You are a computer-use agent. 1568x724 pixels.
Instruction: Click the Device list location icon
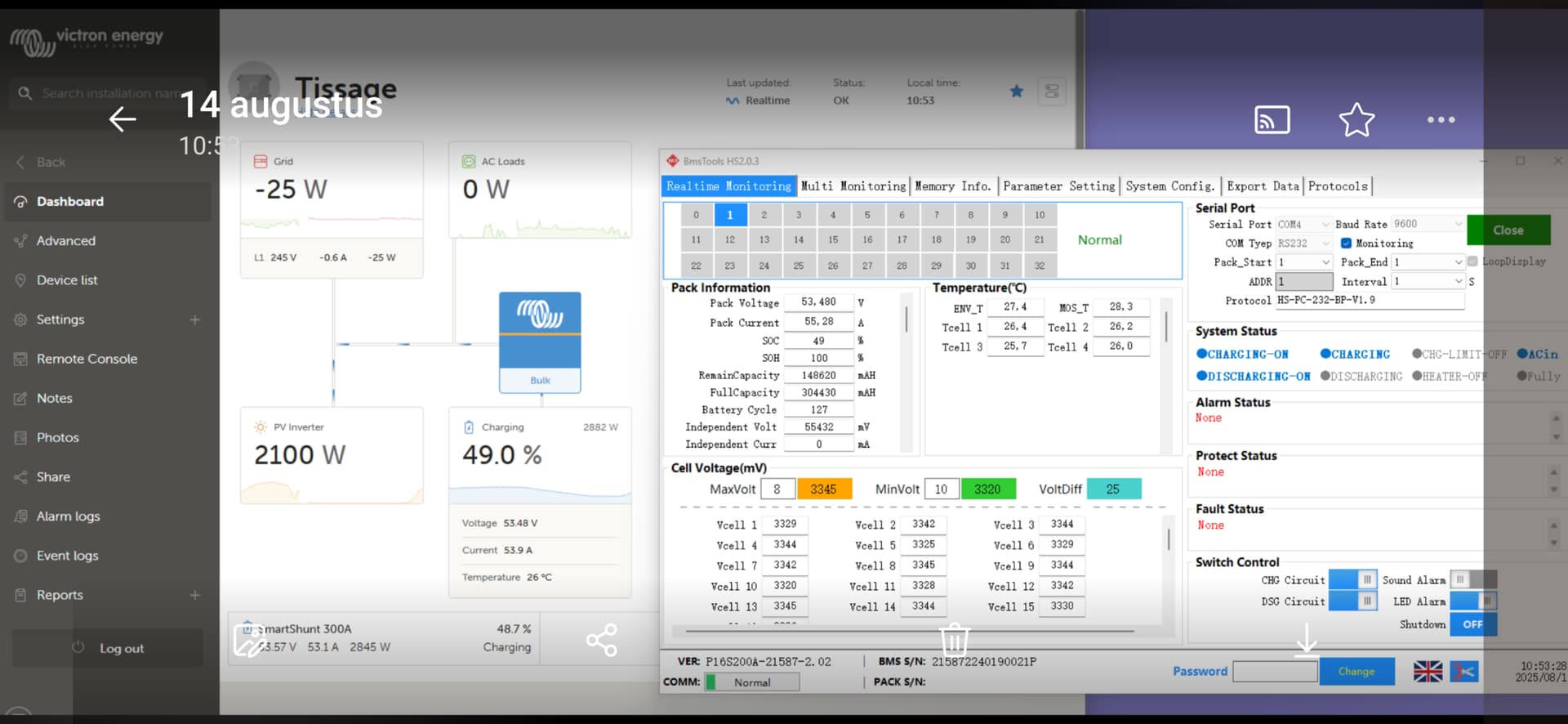pos(20,280)
